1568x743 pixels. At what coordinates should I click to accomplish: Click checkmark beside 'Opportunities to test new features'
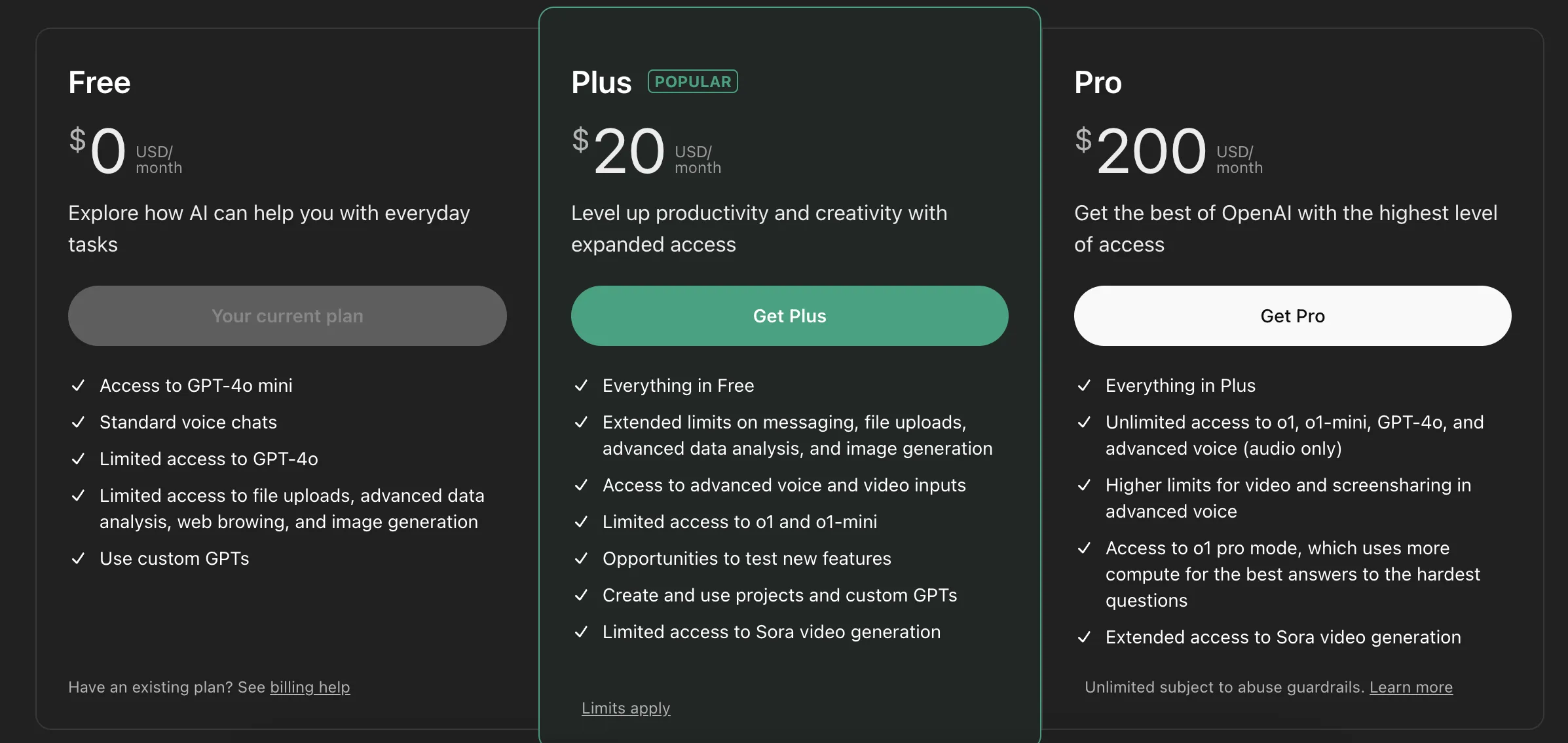coord(581,558)
